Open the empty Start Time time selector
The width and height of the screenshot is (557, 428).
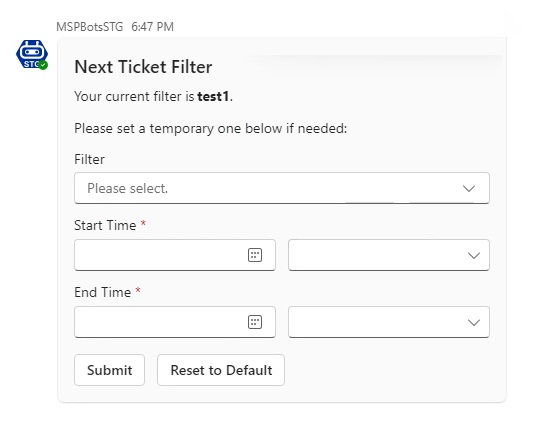coord(389,255)
